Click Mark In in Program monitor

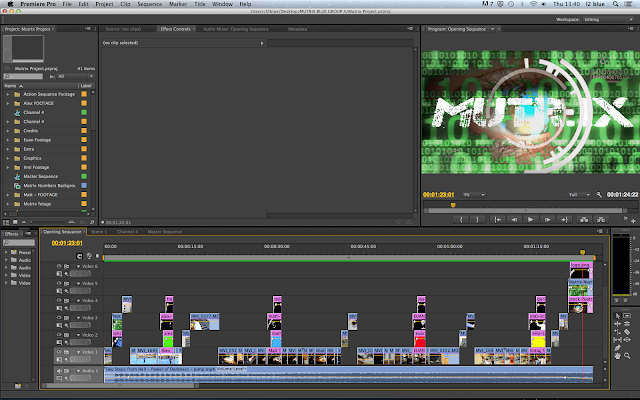[461, 220]
